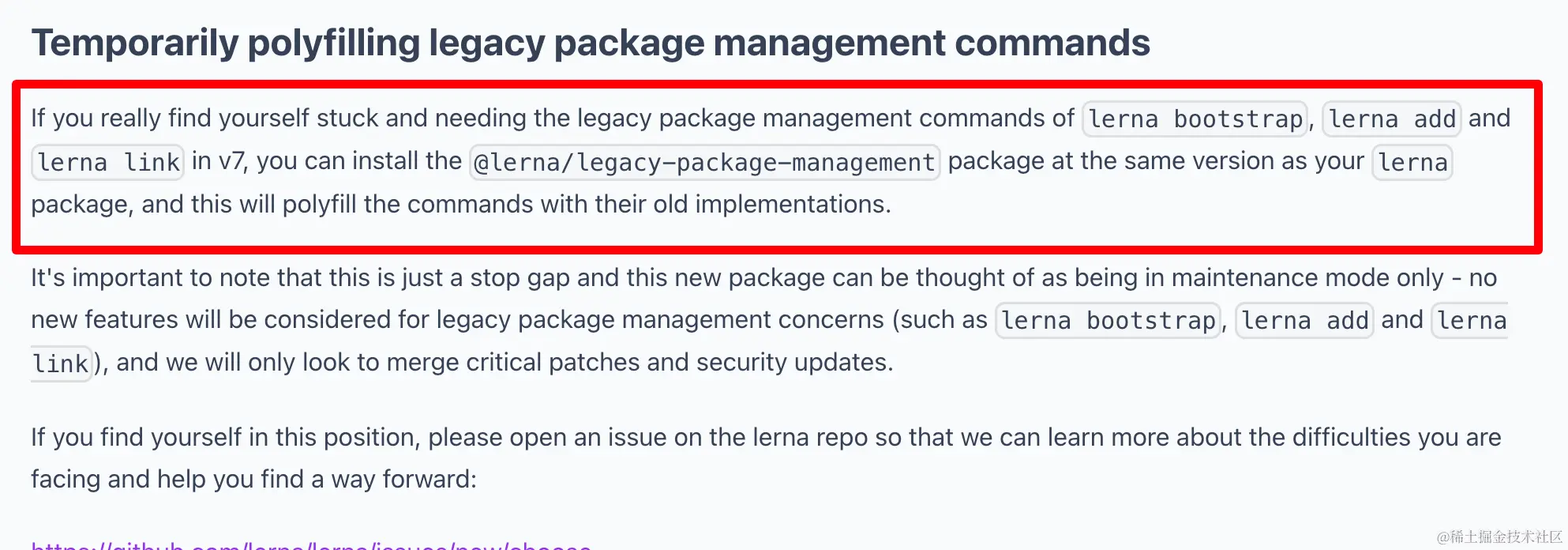
Task: Click the watermark text at bottom right
Action: pyautogui.click(x=1499, y=537)
